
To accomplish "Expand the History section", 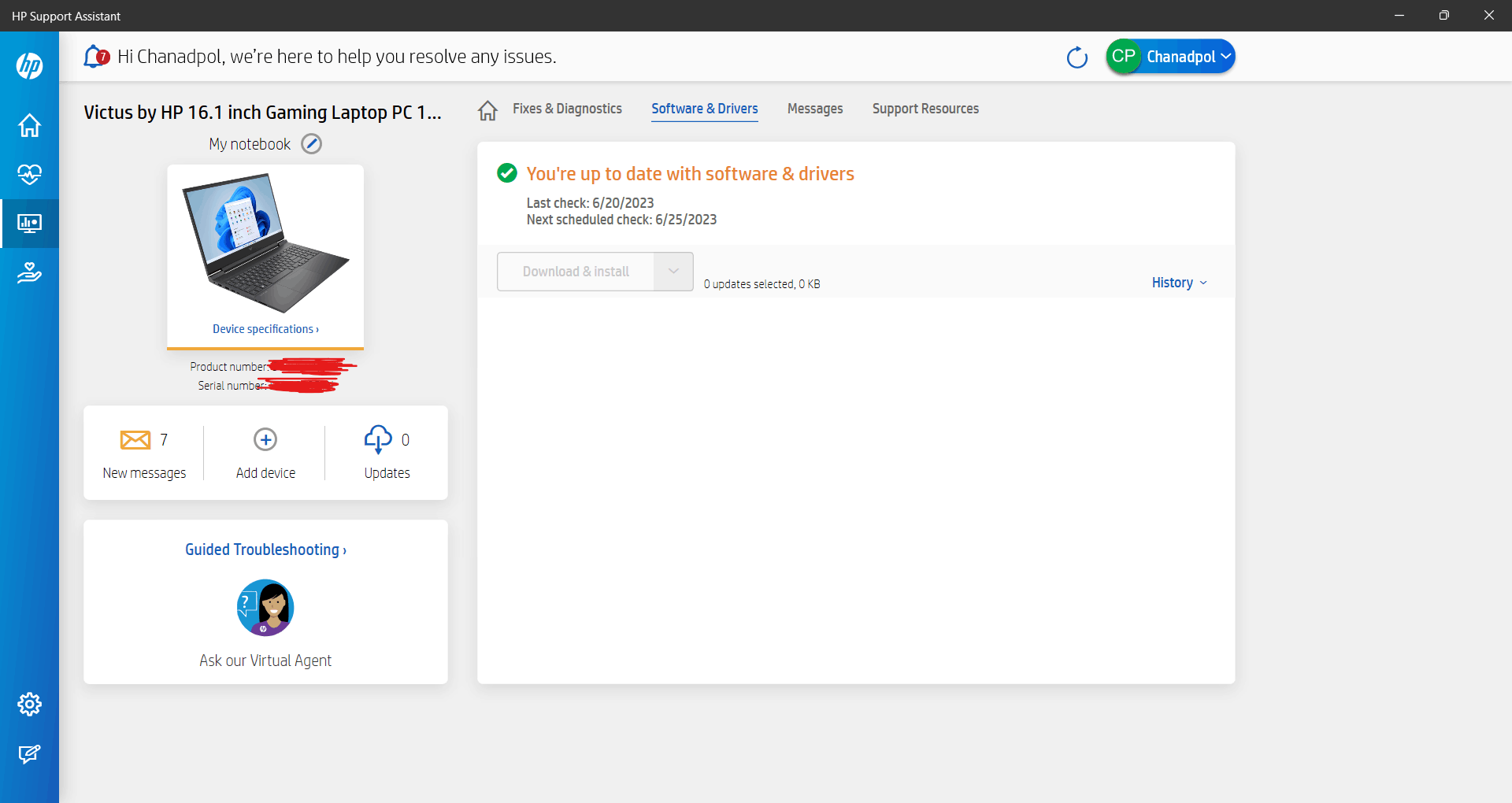I will [x=1179, y=283].
